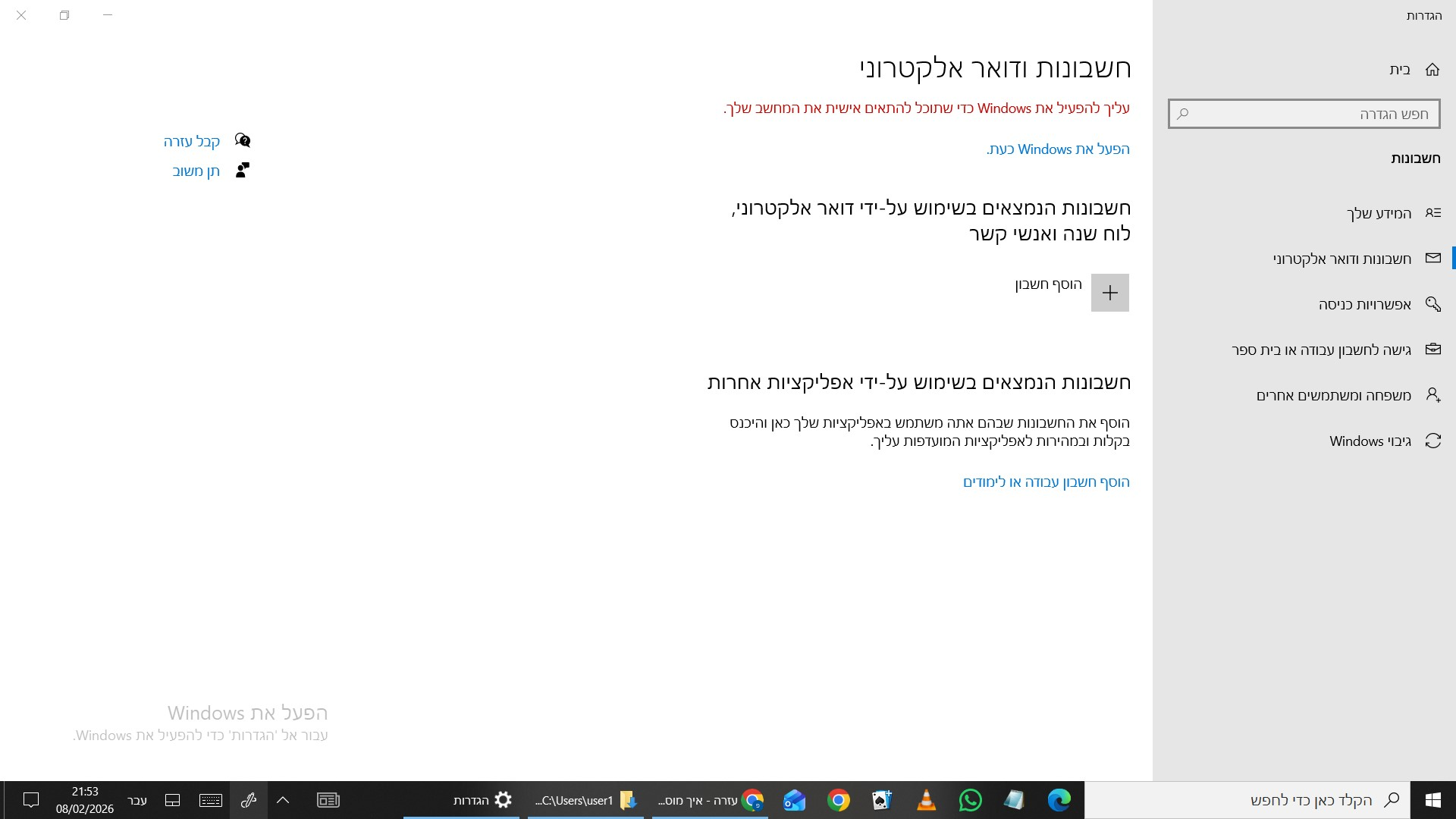Open Google Chrome from the taskbar
Image resolution: width=1456 pixels, height=819 pixels.
[838, 800]
